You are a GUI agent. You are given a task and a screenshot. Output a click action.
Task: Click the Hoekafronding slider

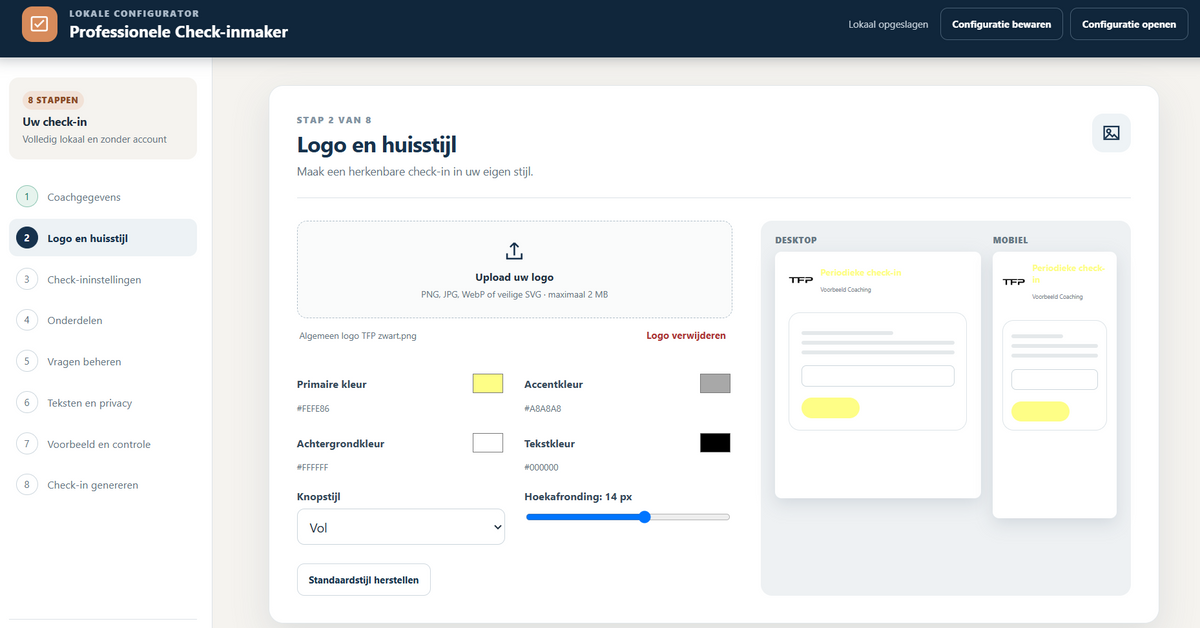point(628,517)
